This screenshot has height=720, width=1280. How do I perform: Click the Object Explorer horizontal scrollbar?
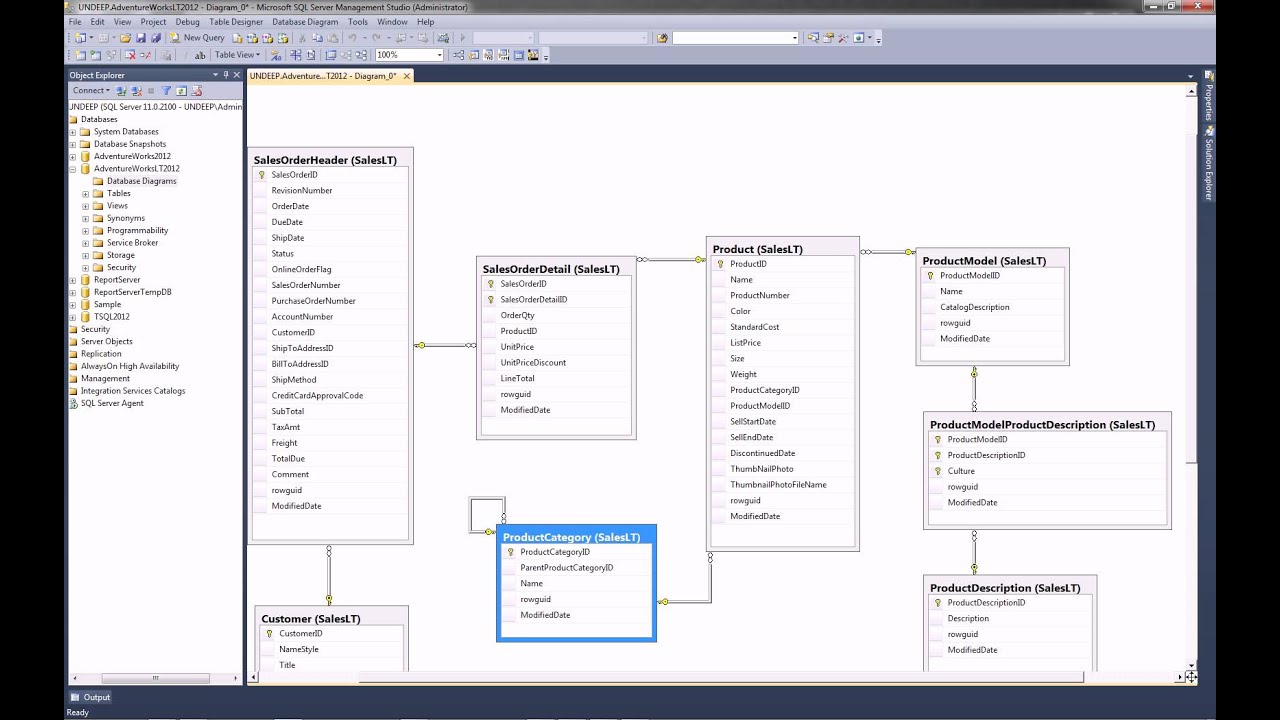[x=155, y=678]
